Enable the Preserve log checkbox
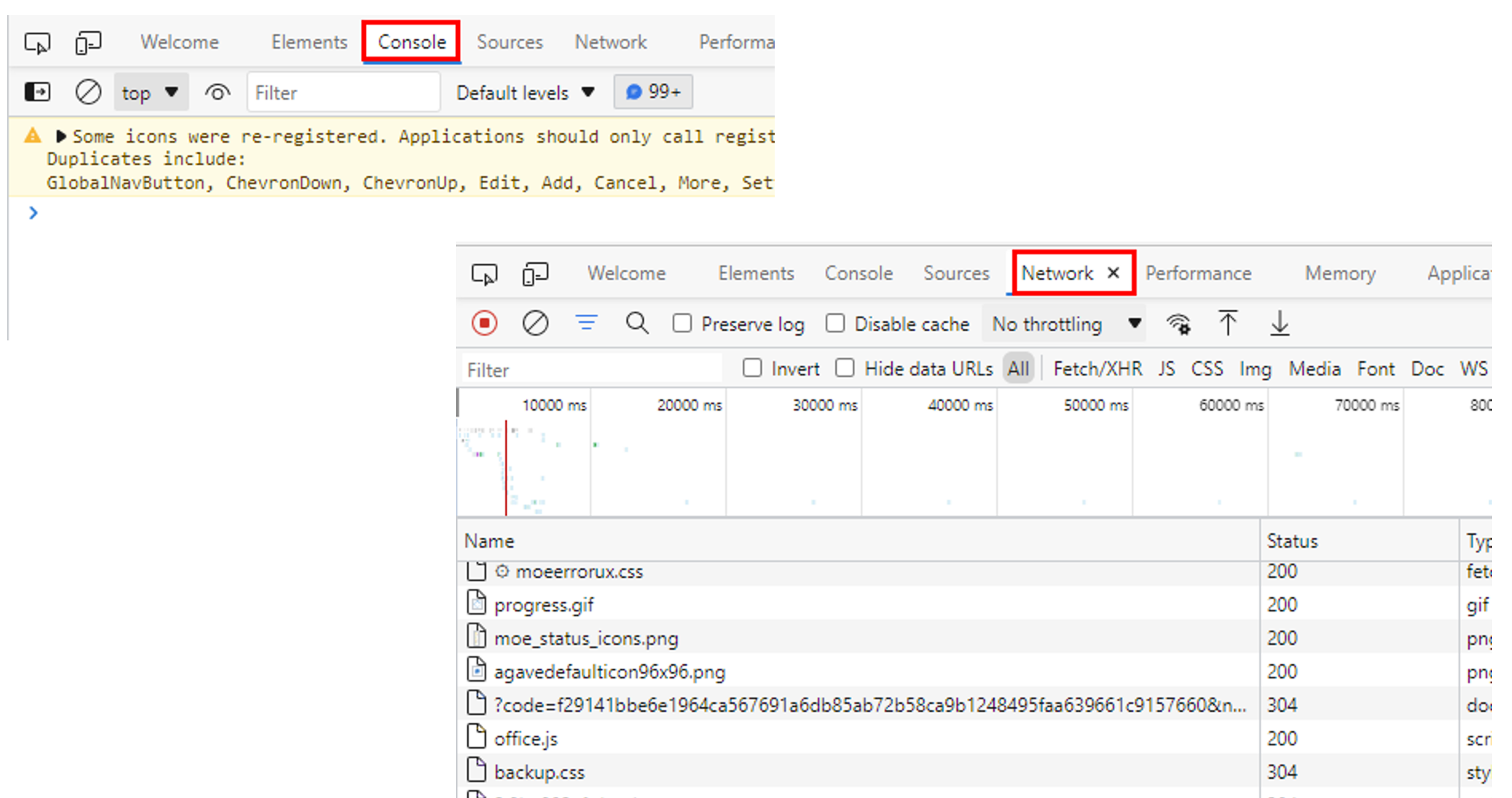Viewport: 1512px width, 798px height. 682,324
